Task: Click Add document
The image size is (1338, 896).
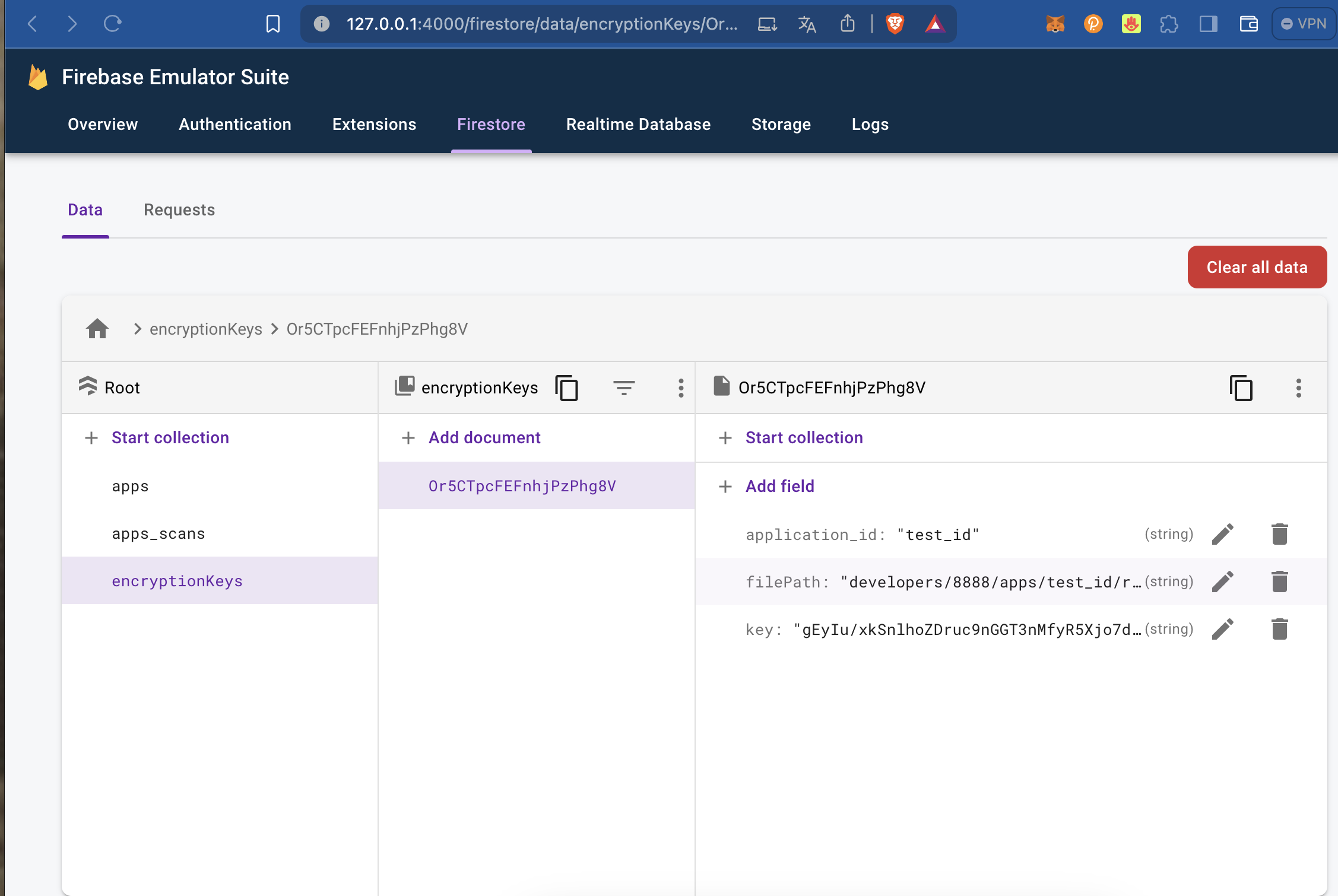Action: click(x=484, y=437)
